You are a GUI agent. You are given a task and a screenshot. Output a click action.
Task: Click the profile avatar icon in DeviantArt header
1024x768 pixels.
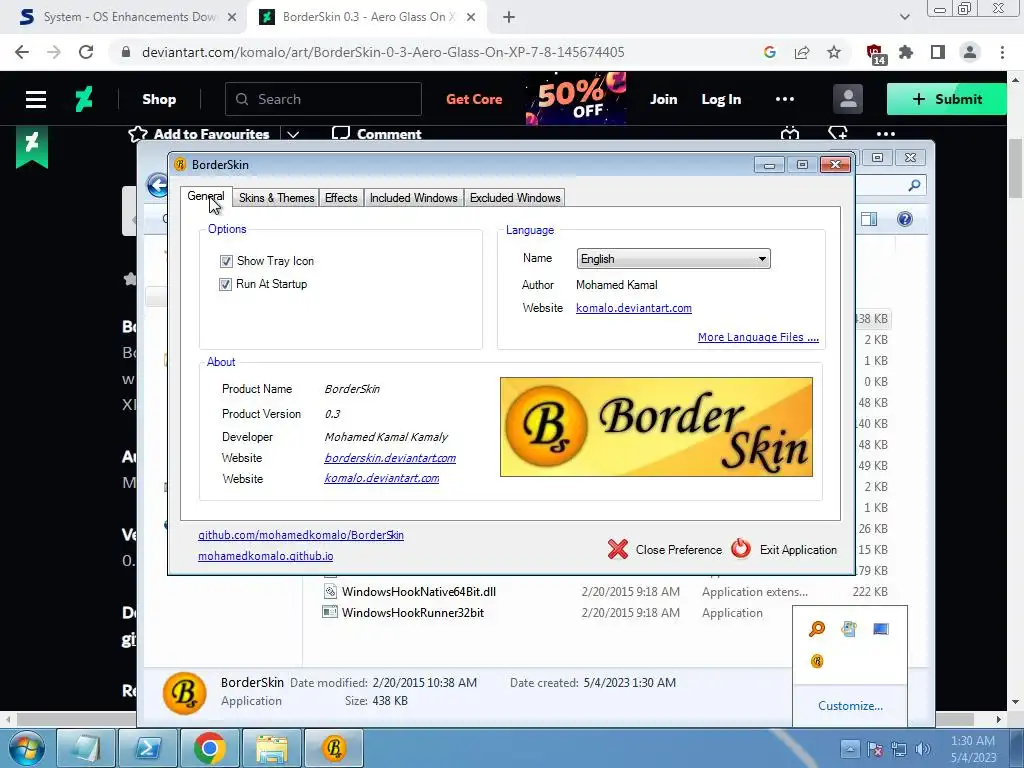pos(848,99)
